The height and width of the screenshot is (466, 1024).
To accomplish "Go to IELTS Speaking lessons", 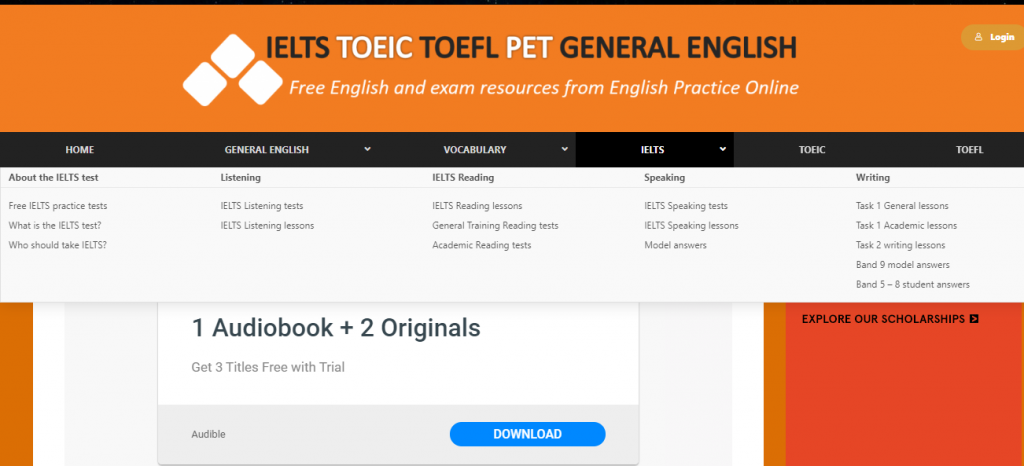I will tap(692, 226).
